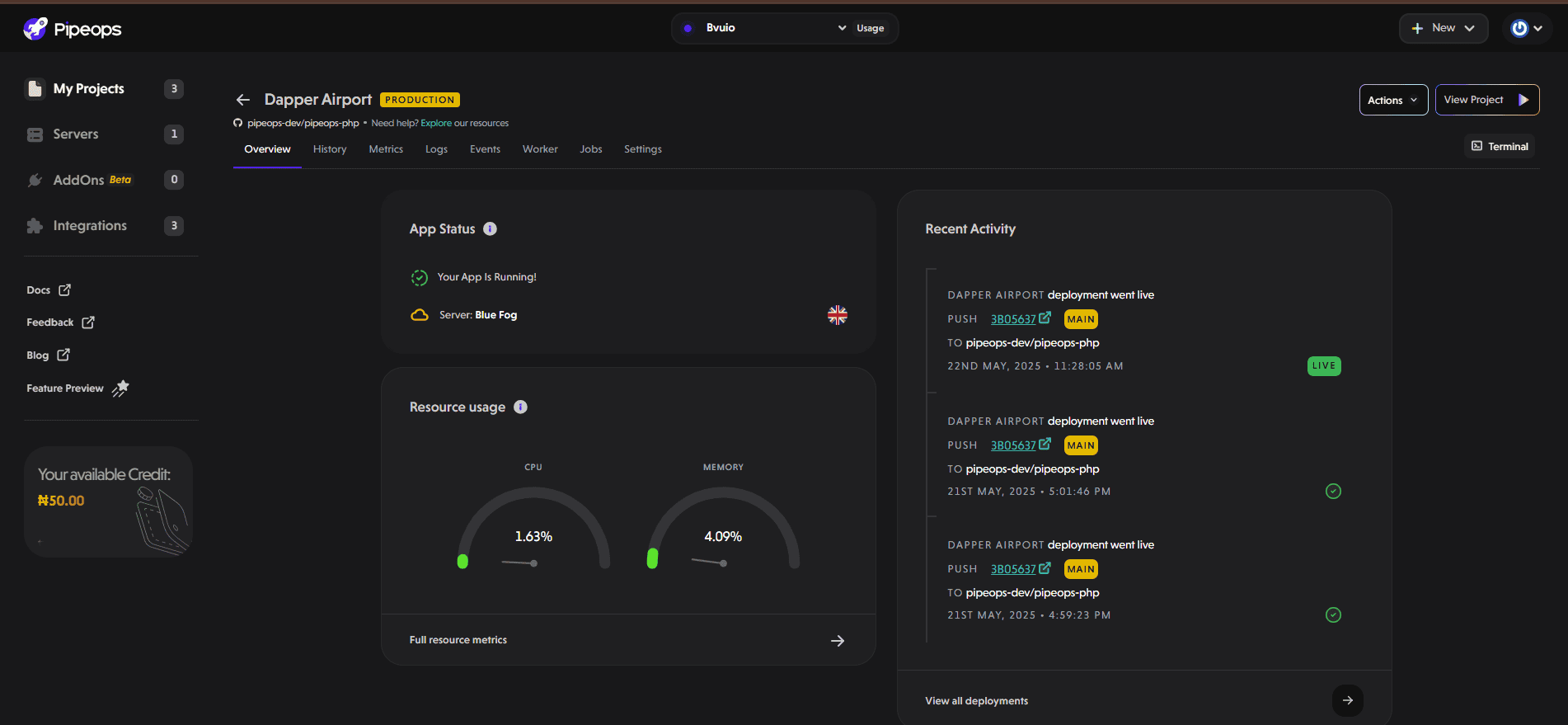This screenshot has height=725, width=1568.
Task: Click the Integrations puzzle icon
Action: [35, 226]
